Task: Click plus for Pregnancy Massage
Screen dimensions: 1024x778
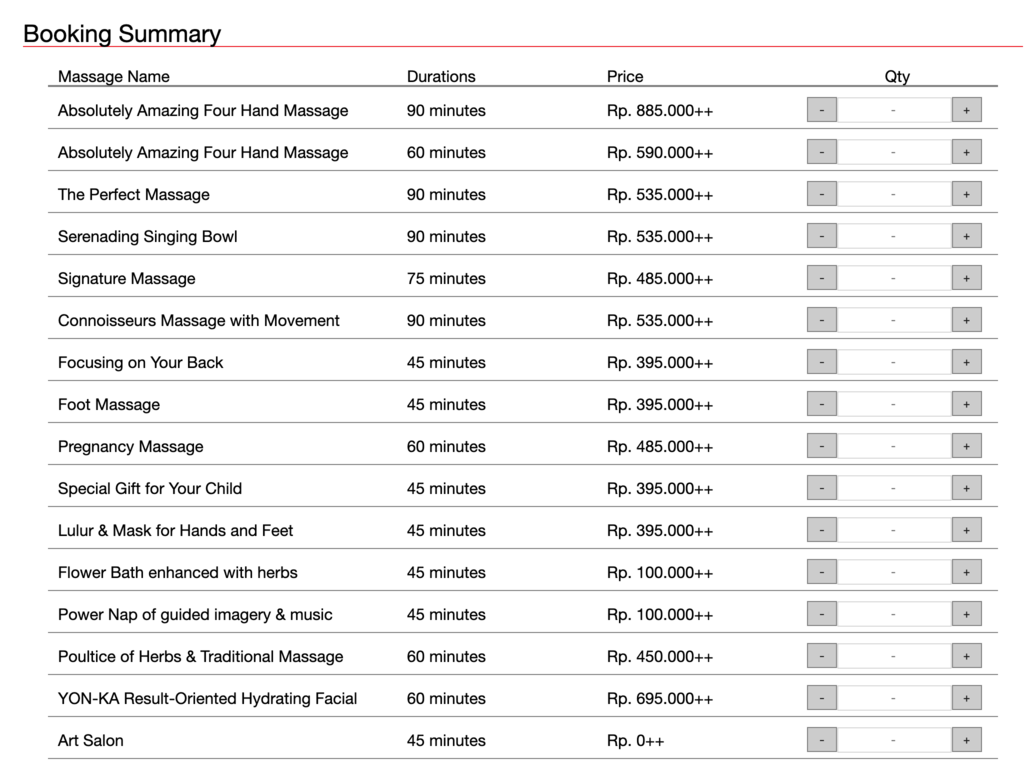Action: [x=967, y=446]
